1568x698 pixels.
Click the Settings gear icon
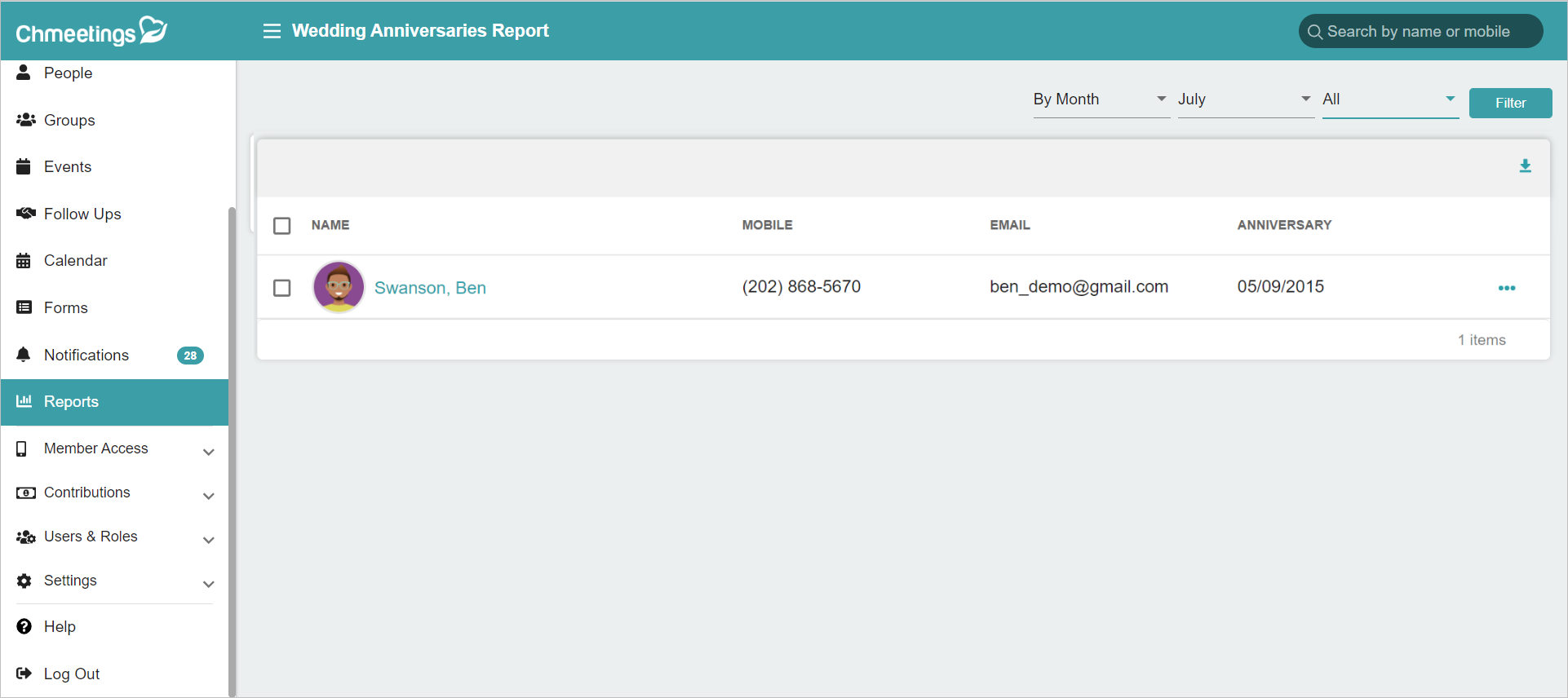24,581
